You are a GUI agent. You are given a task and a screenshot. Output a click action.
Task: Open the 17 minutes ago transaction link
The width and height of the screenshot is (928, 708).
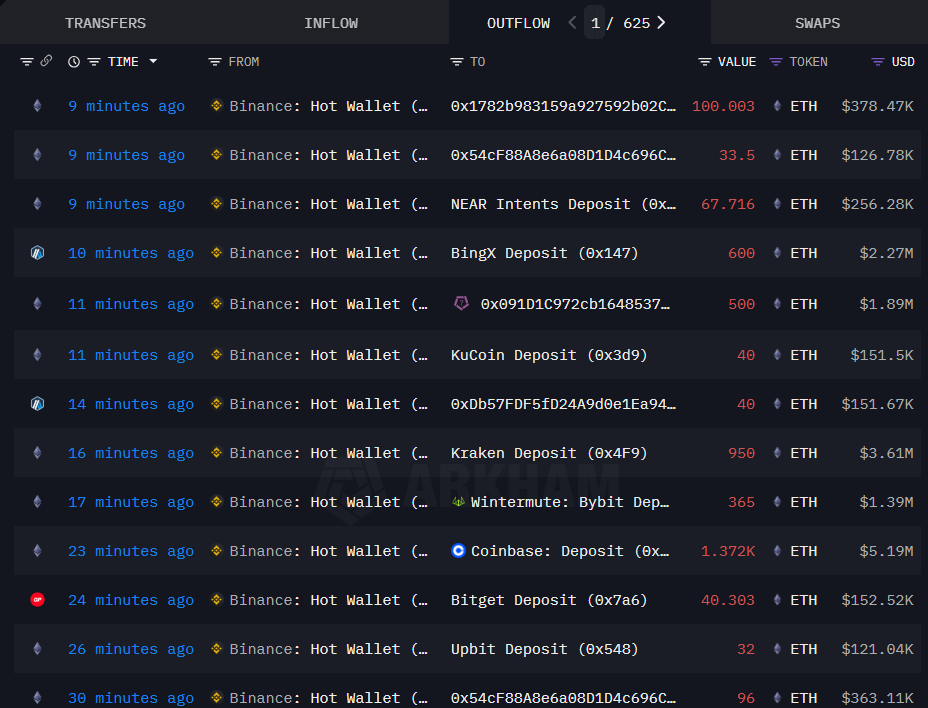click(131, 503)
